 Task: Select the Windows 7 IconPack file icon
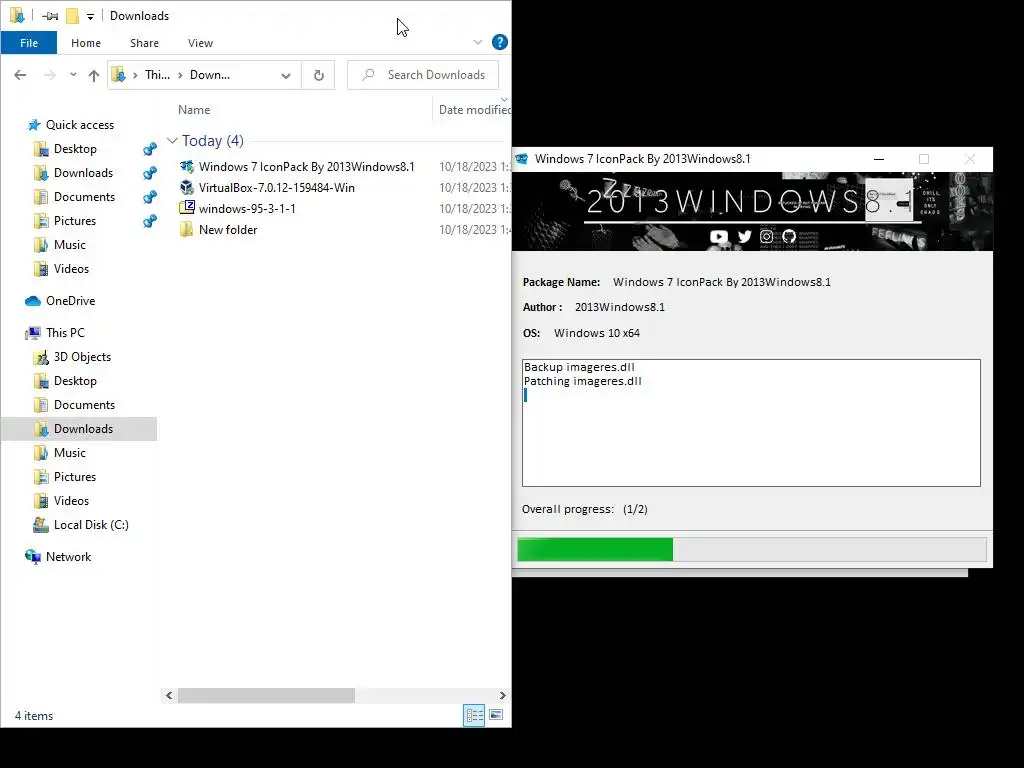tap(187, 167)
